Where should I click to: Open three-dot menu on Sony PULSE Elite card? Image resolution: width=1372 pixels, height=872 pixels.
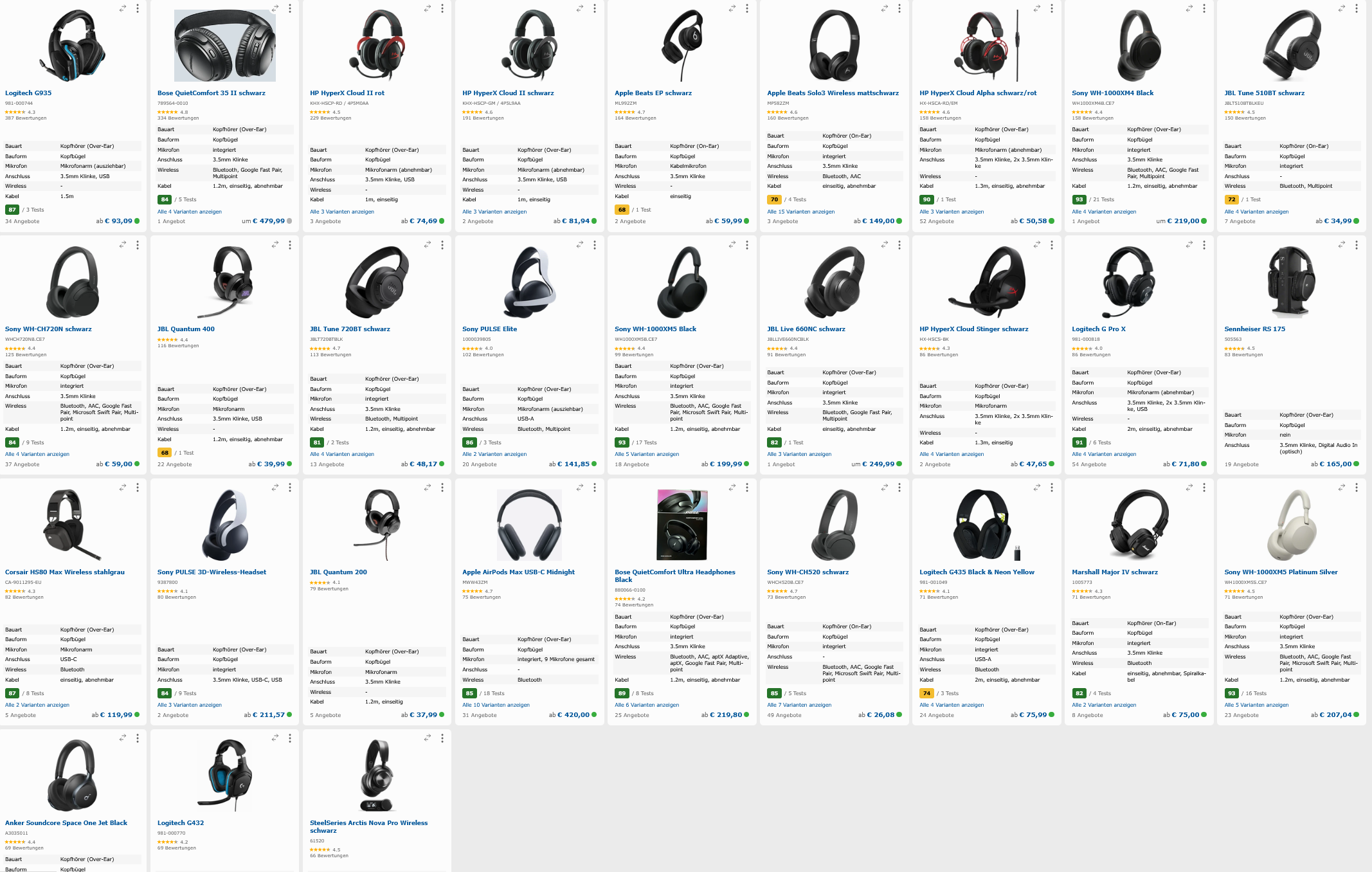coord(595,245)
